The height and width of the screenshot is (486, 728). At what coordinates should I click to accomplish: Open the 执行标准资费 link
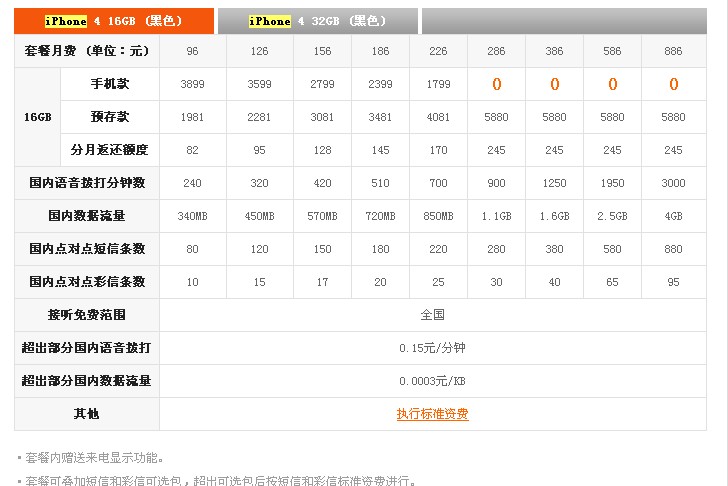pyautogui.click(x=432, y=414)
